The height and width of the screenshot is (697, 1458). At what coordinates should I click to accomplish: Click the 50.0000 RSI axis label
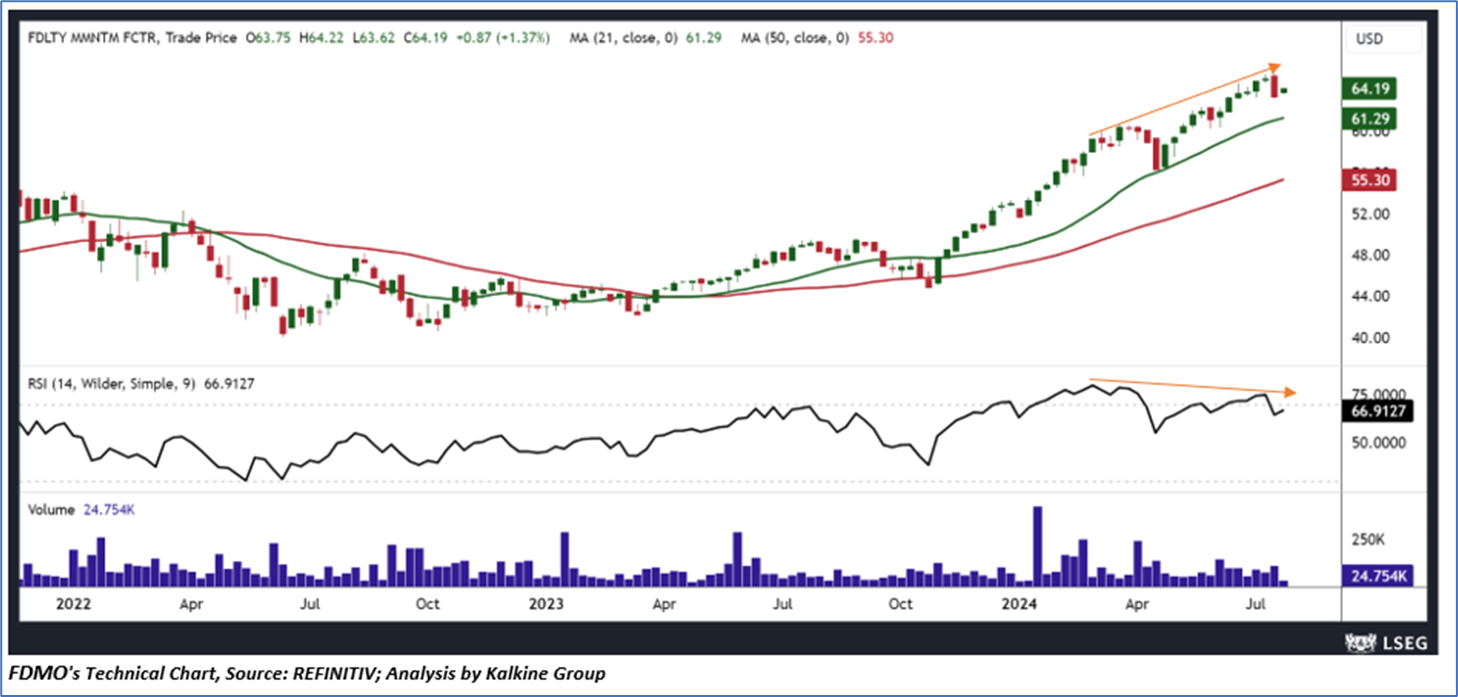[1378, 442]
